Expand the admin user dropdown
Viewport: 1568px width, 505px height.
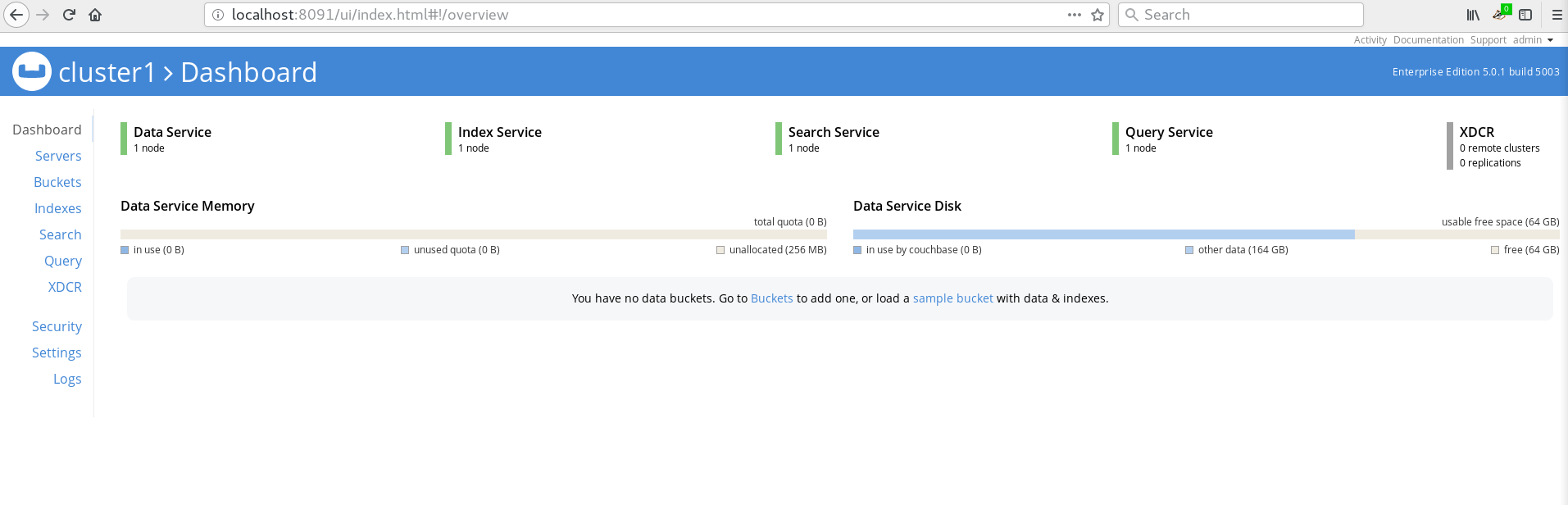coord(1533,40)
